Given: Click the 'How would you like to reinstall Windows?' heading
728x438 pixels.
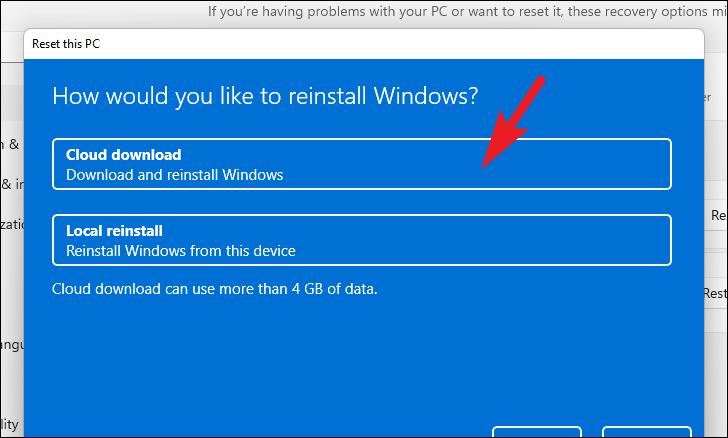Looking at the screenshot, I should [x=265, y=96].
